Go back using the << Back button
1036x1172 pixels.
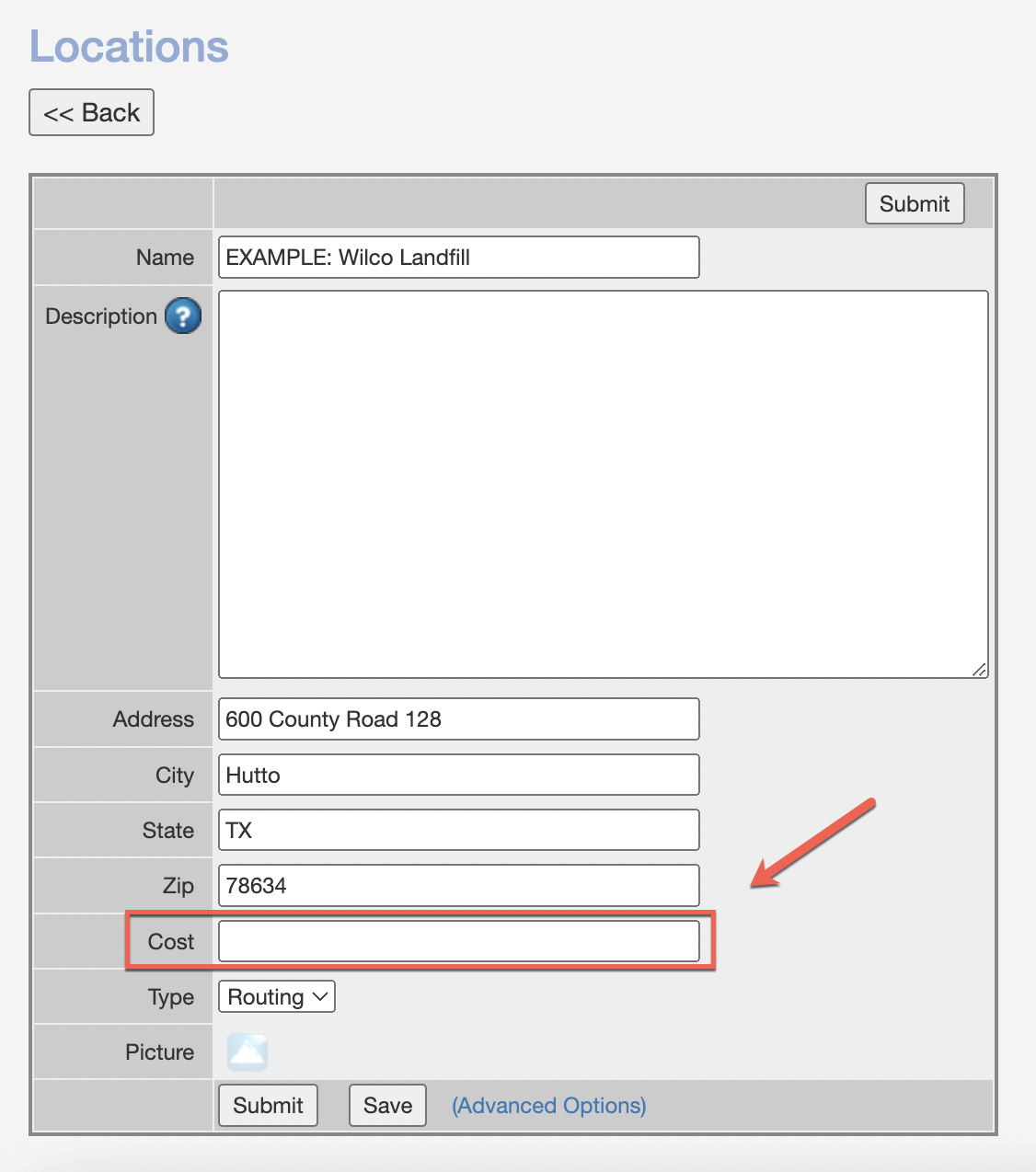point(92,113)
